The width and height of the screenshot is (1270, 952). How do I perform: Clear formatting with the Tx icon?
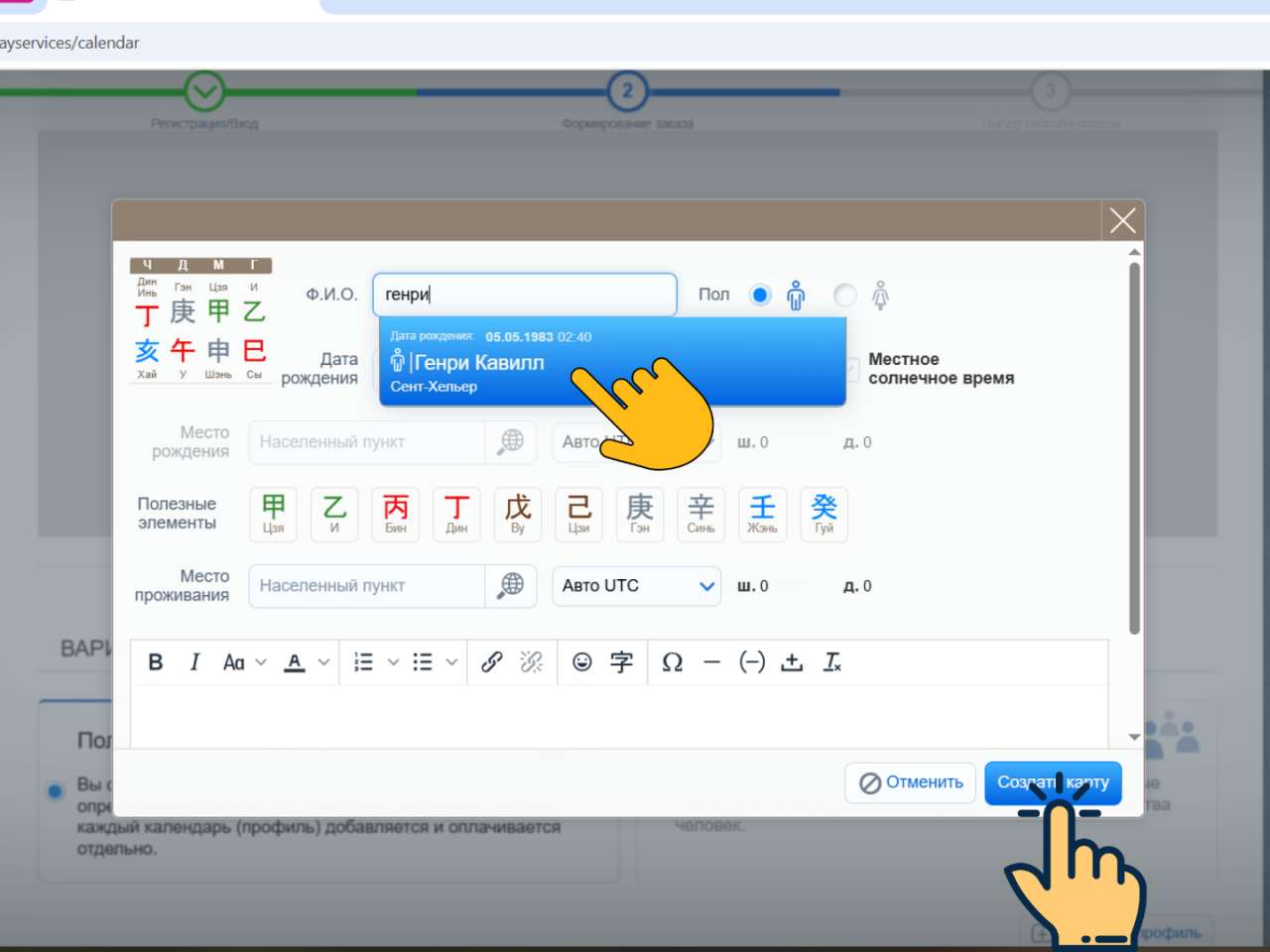pos(832,661)
